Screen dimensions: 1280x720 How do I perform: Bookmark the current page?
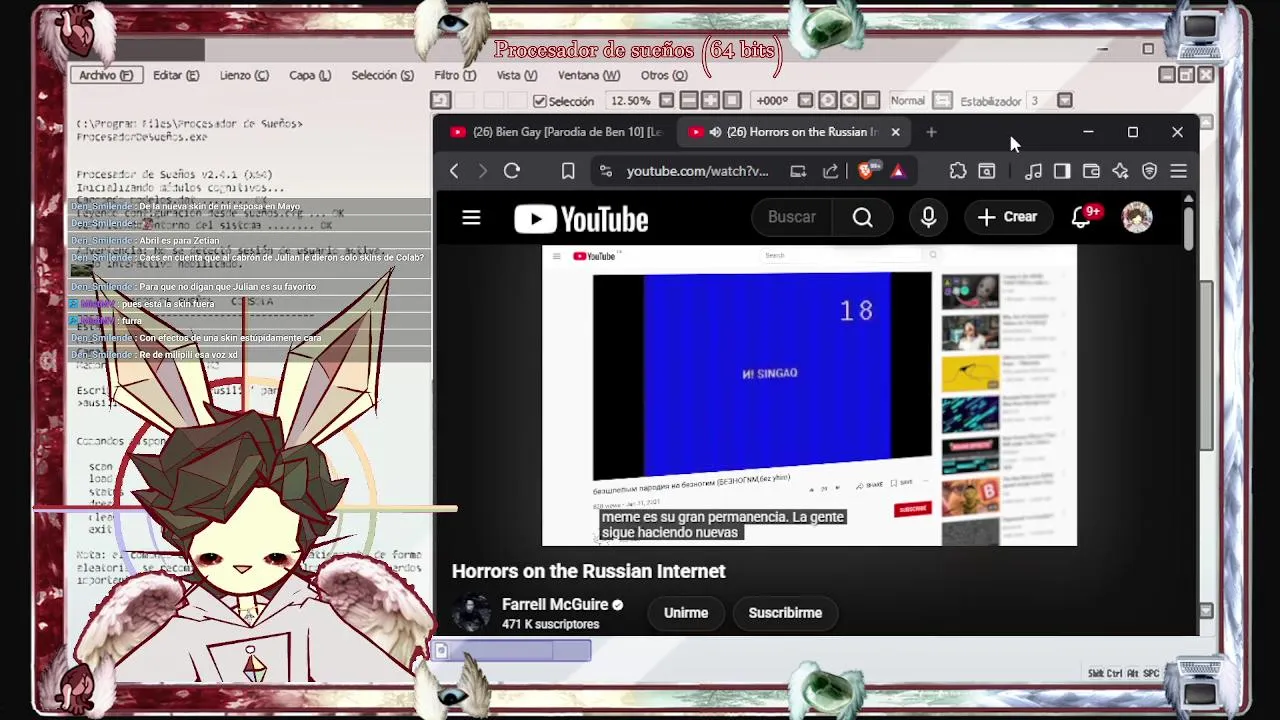(568, 171)
